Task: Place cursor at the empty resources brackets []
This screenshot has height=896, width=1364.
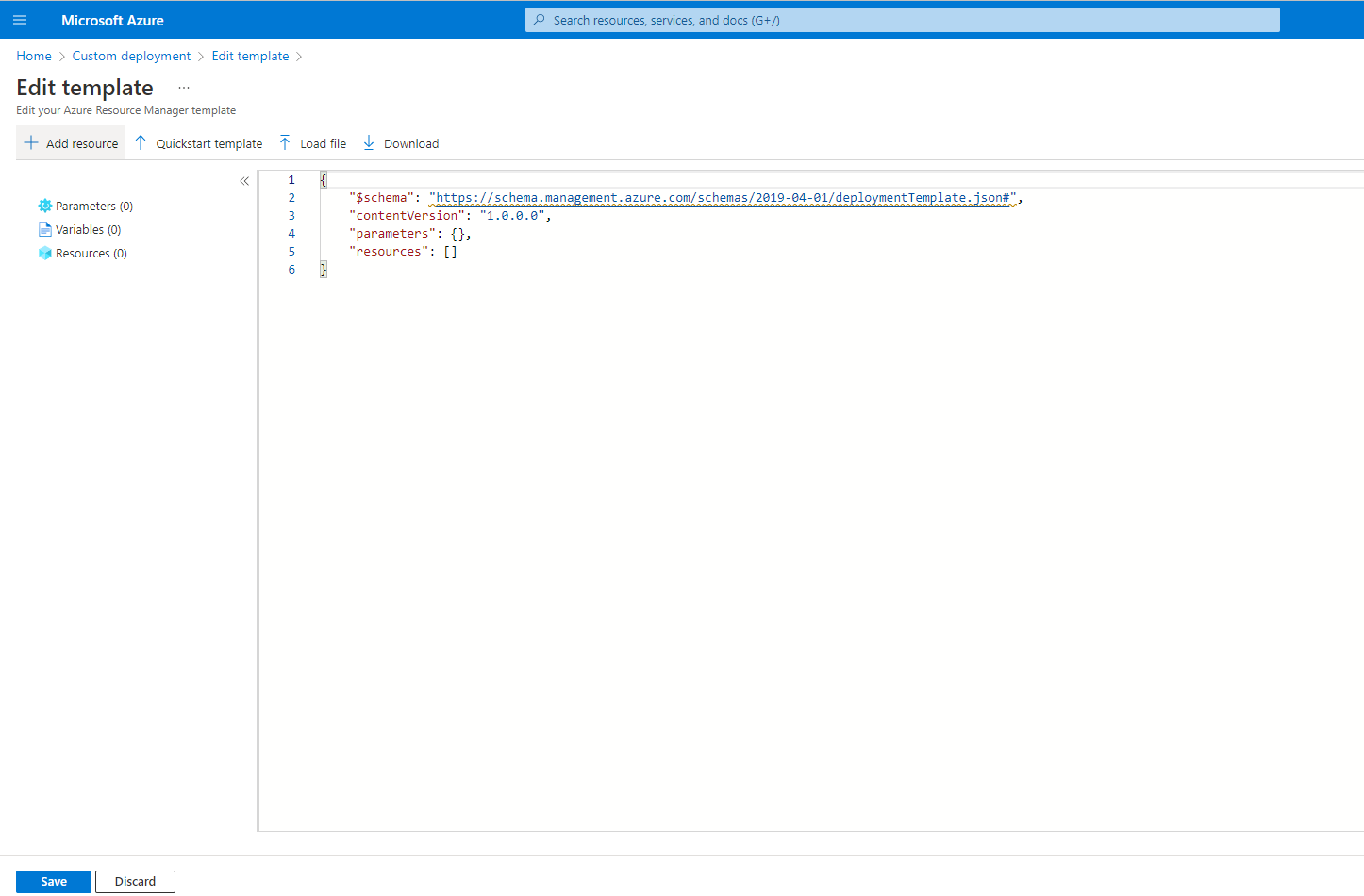Action: click(x=451, y=252)
